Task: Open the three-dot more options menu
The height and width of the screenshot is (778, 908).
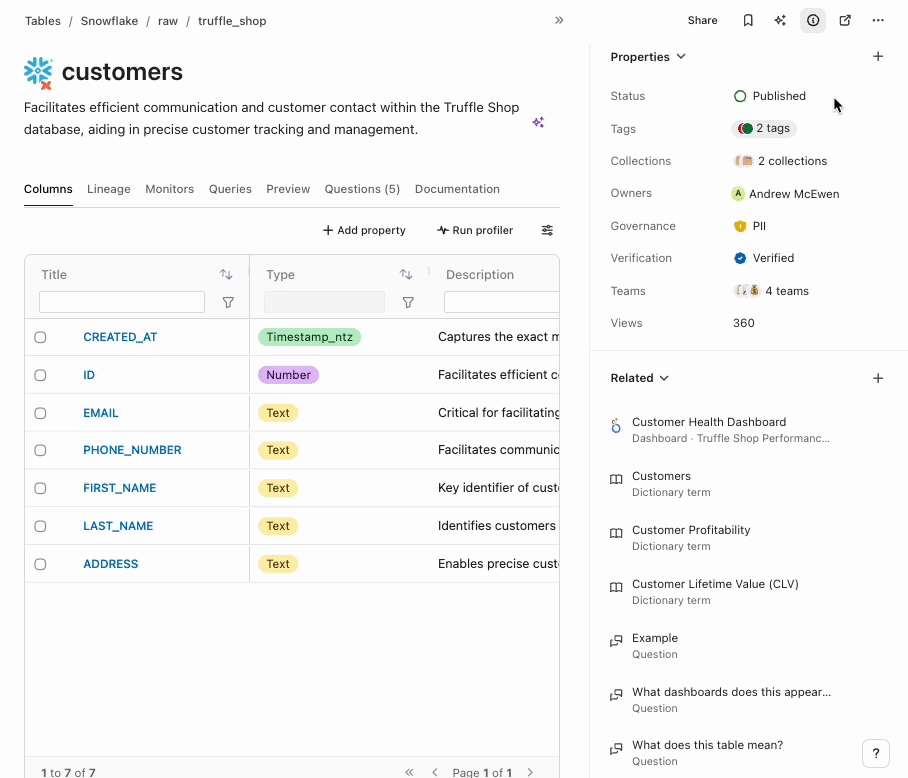Action: [878, 20]
